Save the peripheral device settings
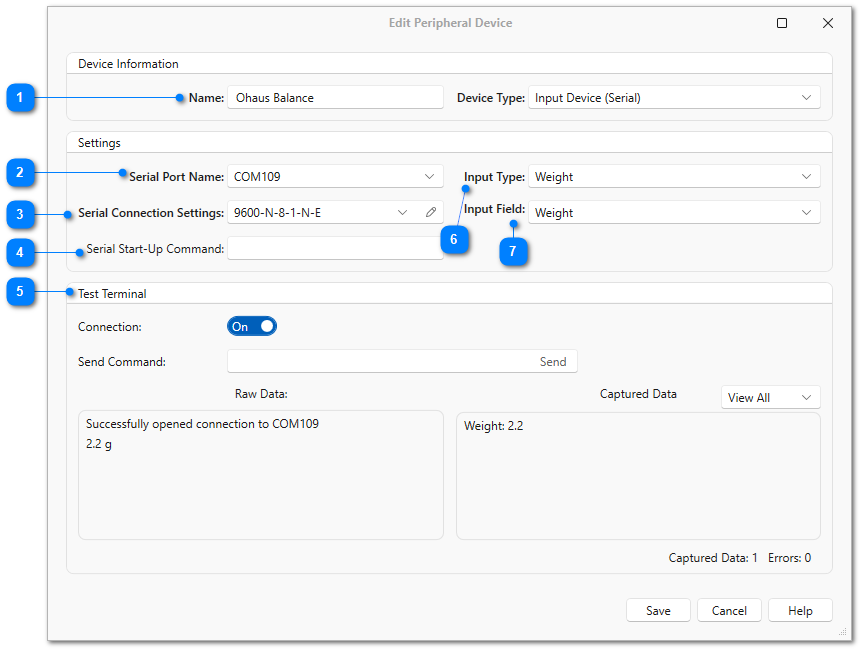The height and width of the screenshot is (651, 862). click(x=658, y=611)
